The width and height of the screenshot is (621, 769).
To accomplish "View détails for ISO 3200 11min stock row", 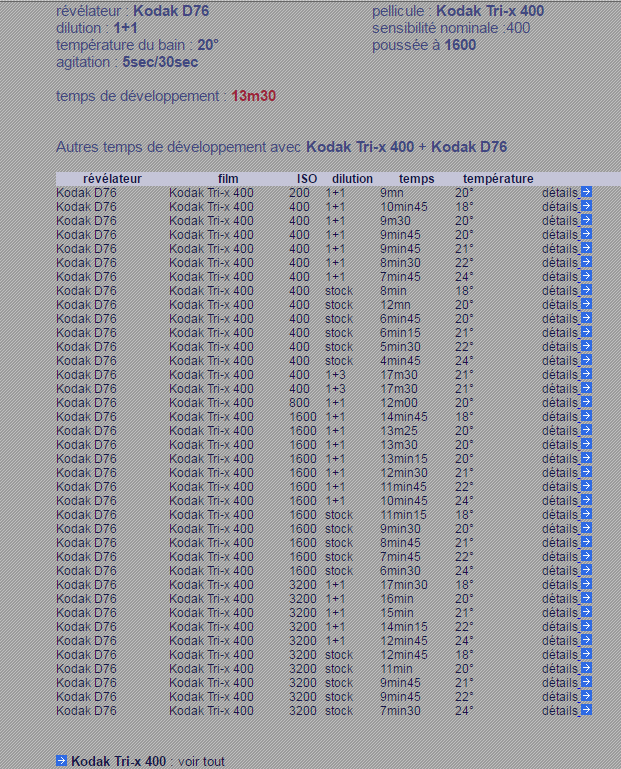I will tap(560, 668).
